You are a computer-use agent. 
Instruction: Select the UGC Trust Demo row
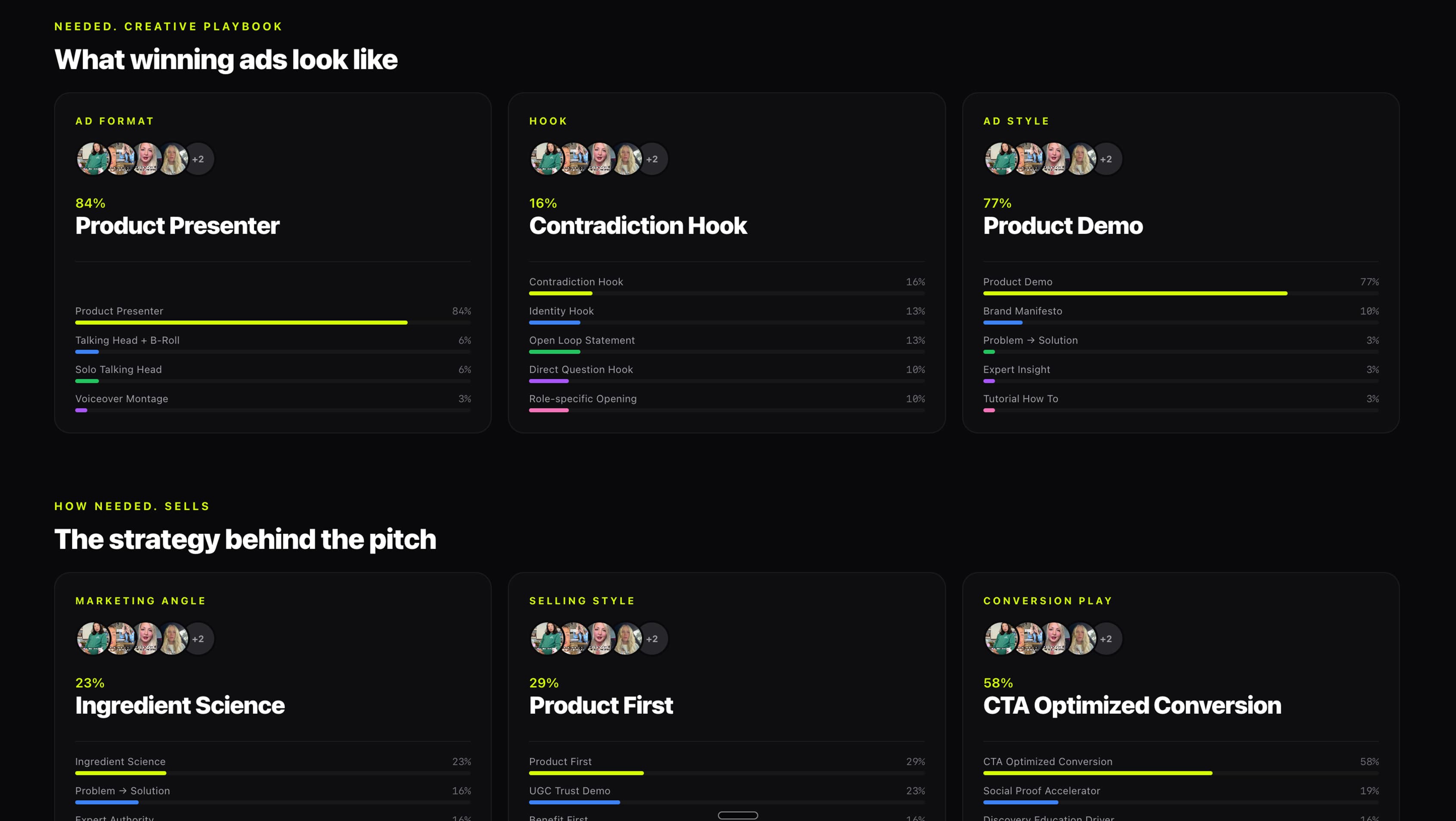click(727, 795)
